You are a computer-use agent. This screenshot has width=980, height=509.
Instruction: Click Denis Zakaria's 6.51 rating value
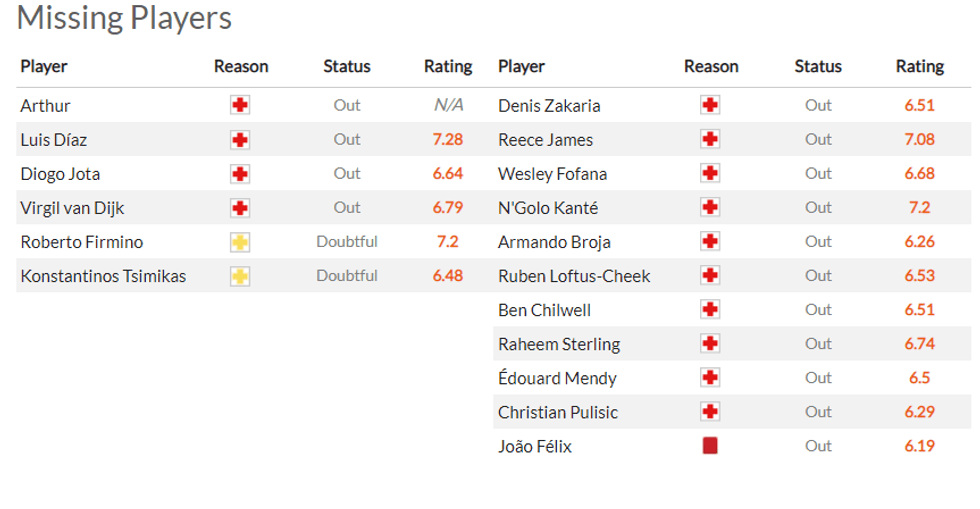pos(919,106)
